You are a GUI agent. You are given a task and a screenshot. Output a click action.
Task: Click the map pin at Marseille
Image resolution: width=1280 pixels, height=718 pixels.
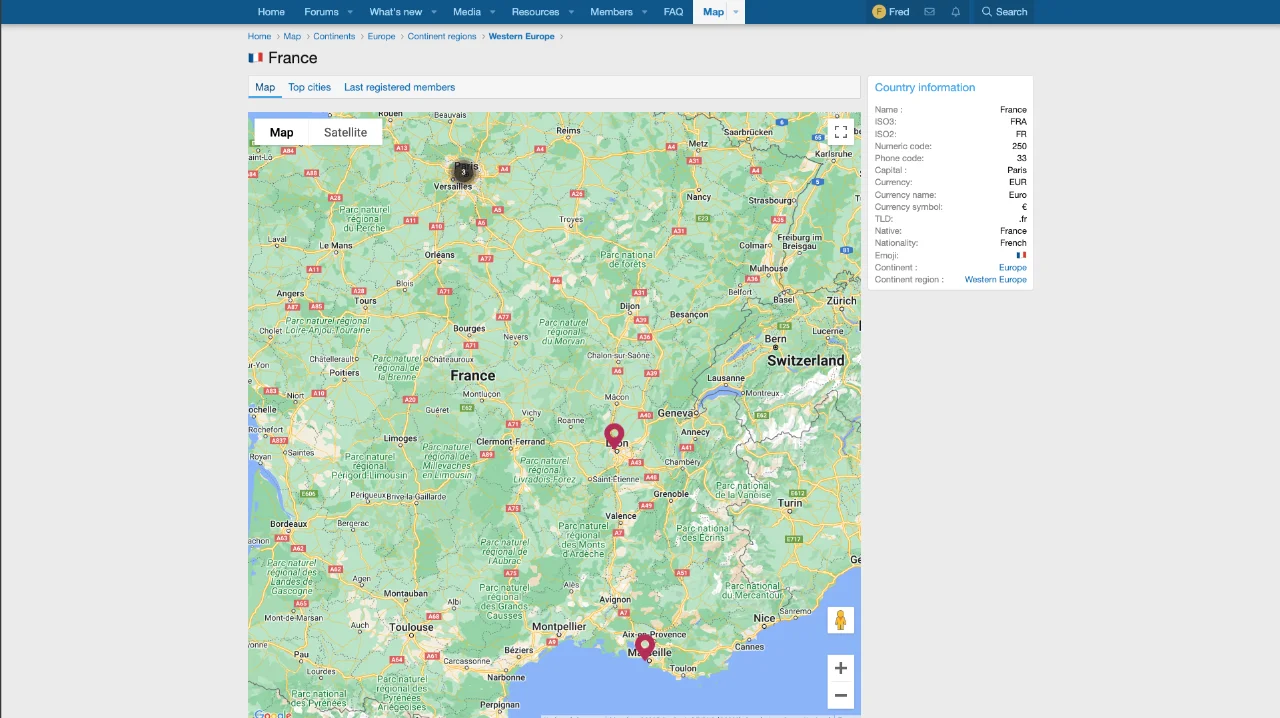pyautogui.click(x=645, y=647)
